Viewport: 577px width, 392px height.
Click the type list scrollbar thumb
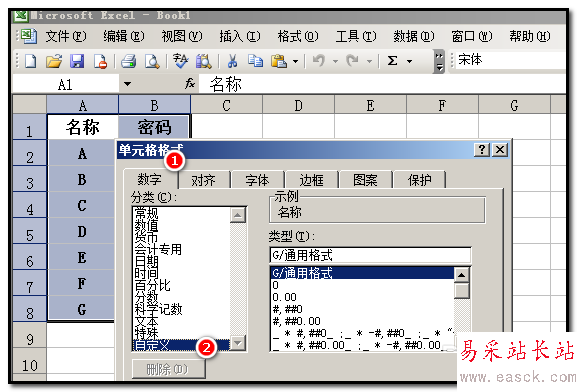pos(461,290)
